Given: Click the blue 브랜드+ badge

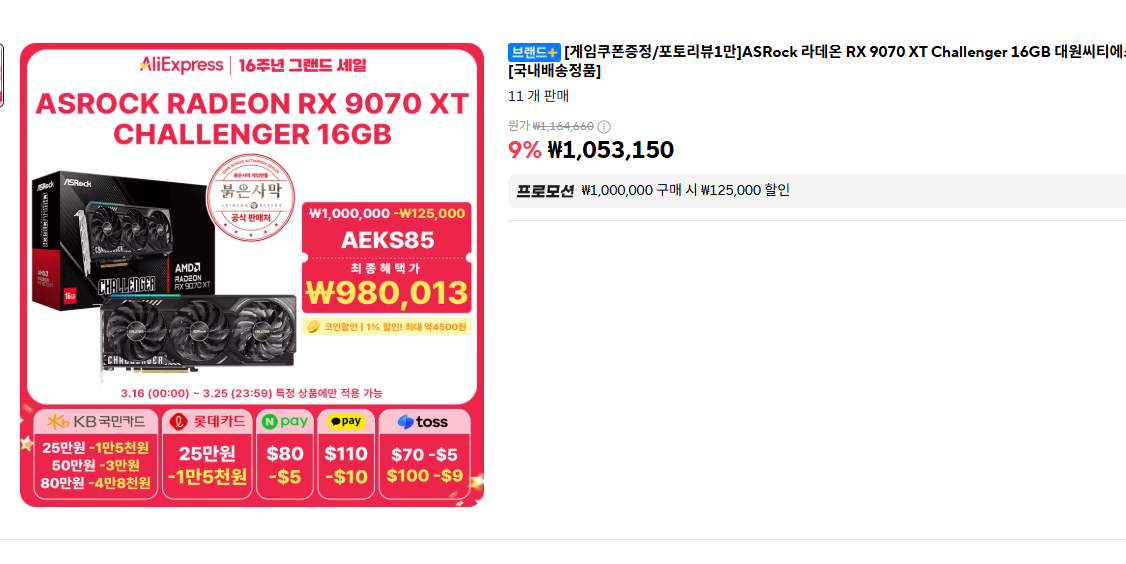Looking at the screenshot, I should (534, 52).
